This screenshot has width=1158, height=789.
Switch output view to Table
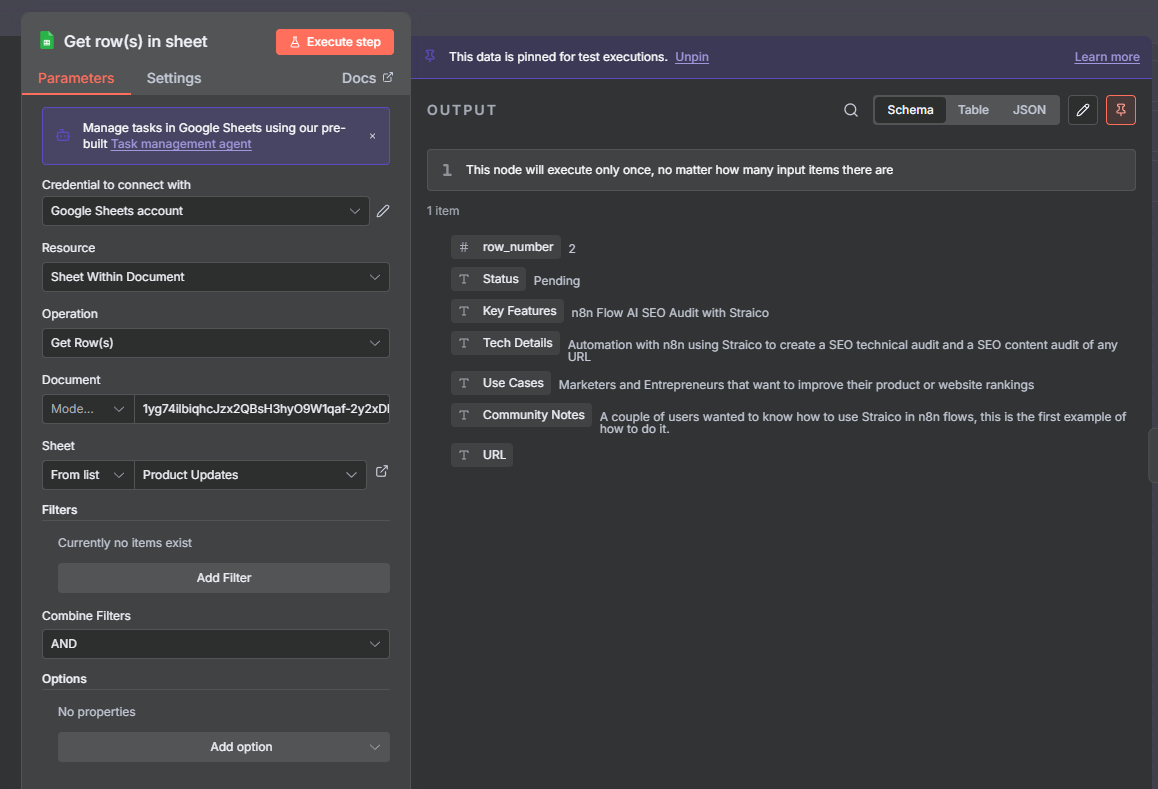click(973, 110)
